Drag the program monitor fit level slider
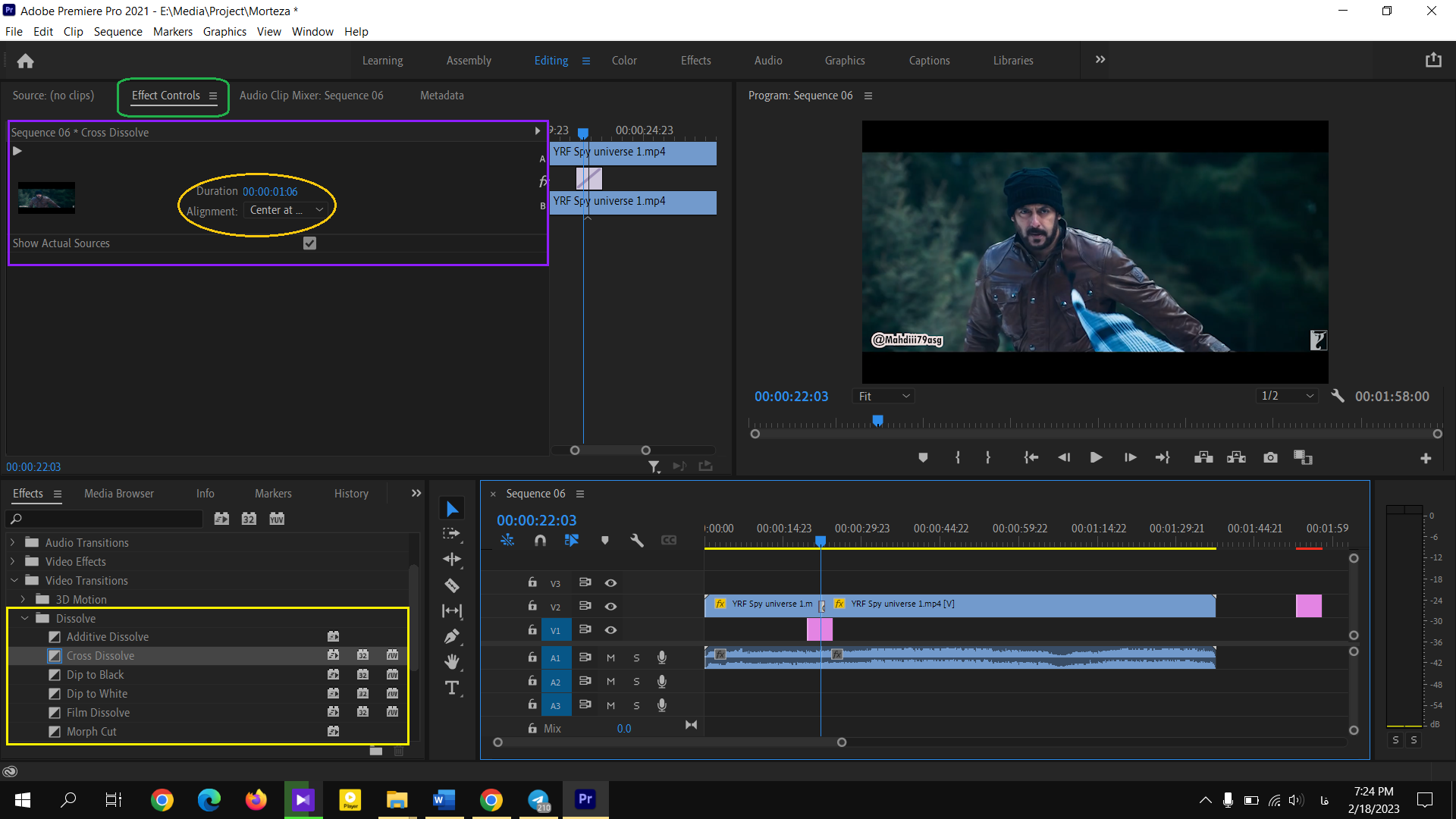This screenshot has height=819, width=1456. point(884,396)
